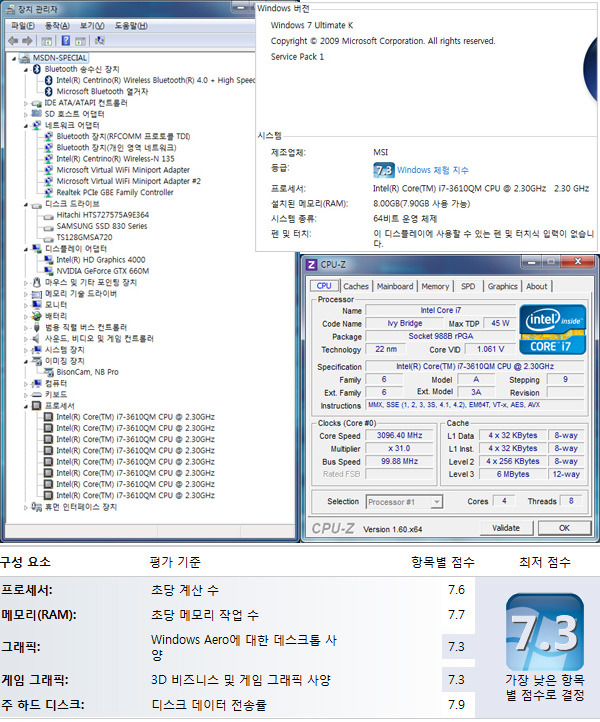
Task: Switch to the Mainboard tab in CPU-Z
Action: tap(395, 286)
